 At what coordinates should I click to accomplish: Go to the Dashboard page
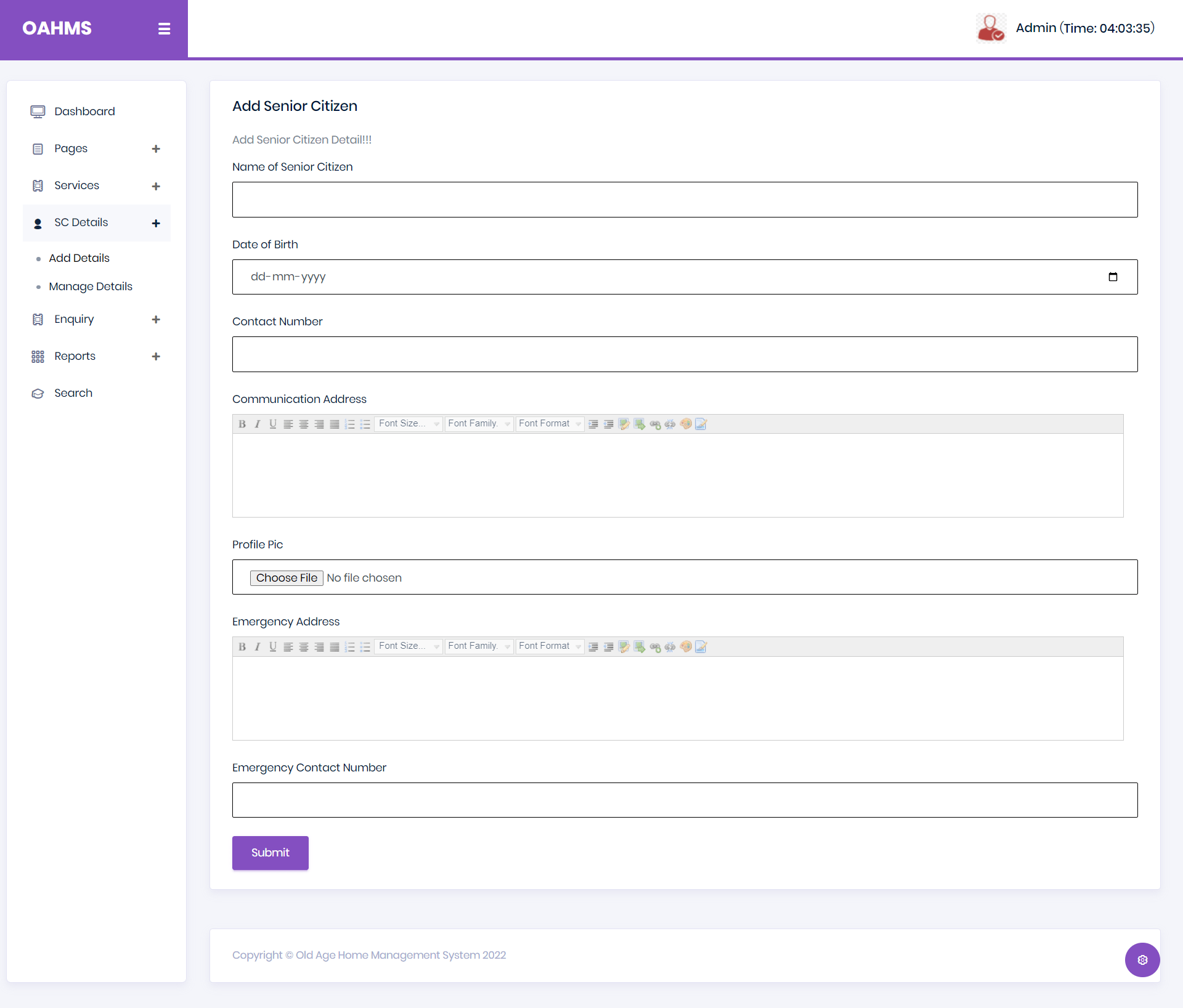pos(84,112)
